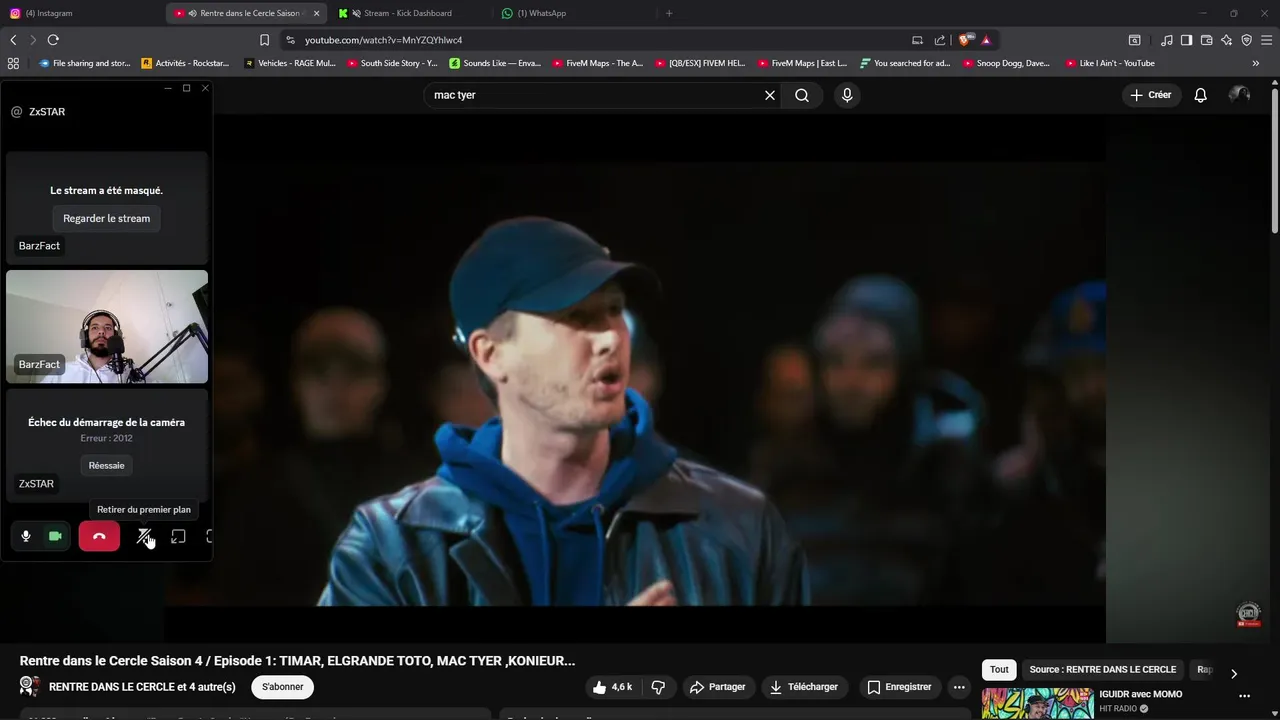Click the Télécharger download button
This screenshot has width=1280, height=720.
coord(804,687)
